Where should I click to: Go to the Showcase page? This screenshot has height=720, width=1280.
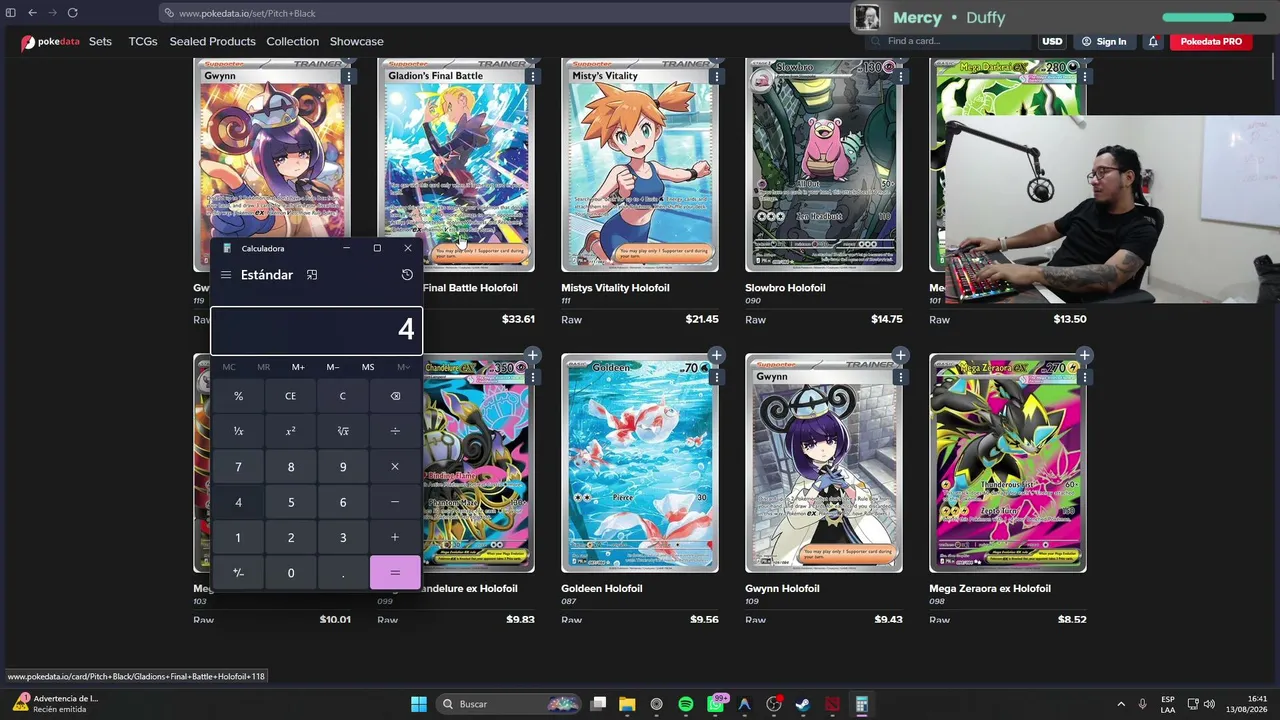click(x=357, y=42)
